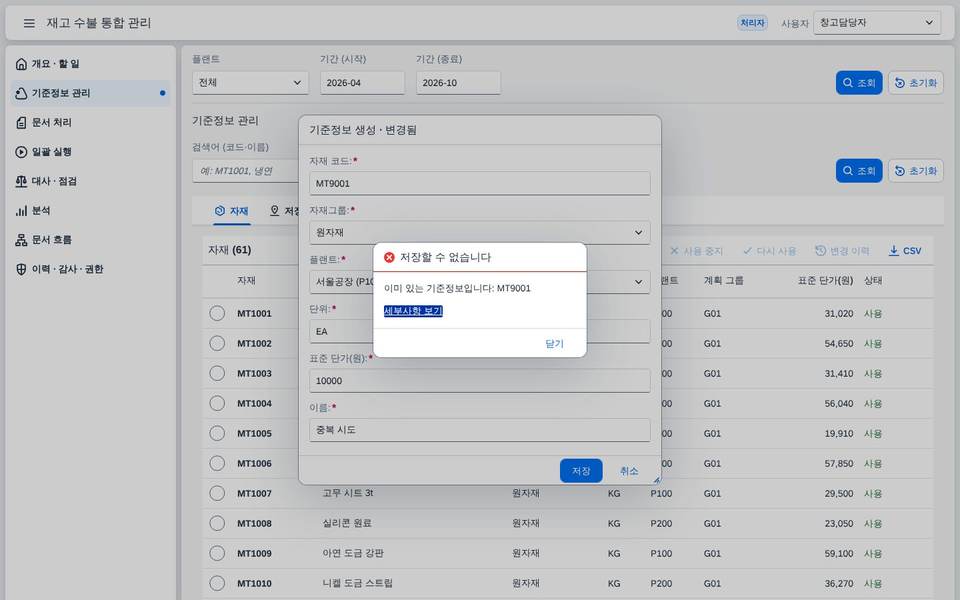Viewport: 960px width, 600px height.
Task: Select the MT1008 row radio button
Action: (217, 523)
